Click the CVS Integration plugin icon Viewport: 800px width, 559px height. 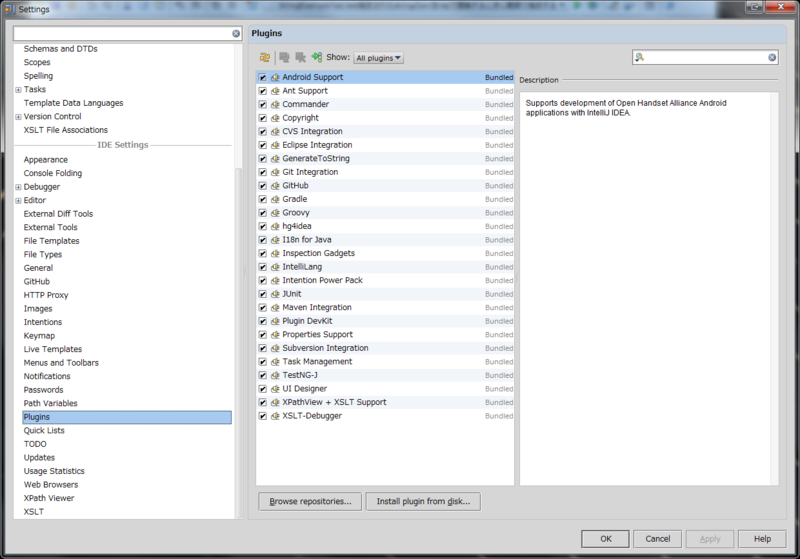(x=275, y=132)
